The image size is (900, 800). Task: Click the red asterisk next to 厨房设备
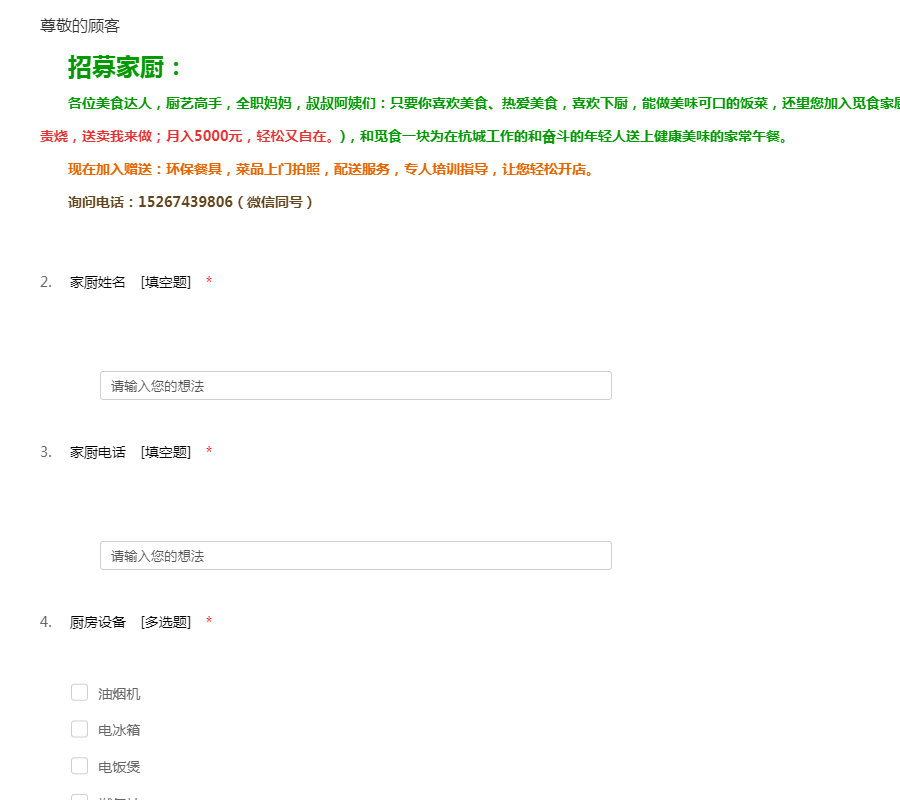[209, 622]
